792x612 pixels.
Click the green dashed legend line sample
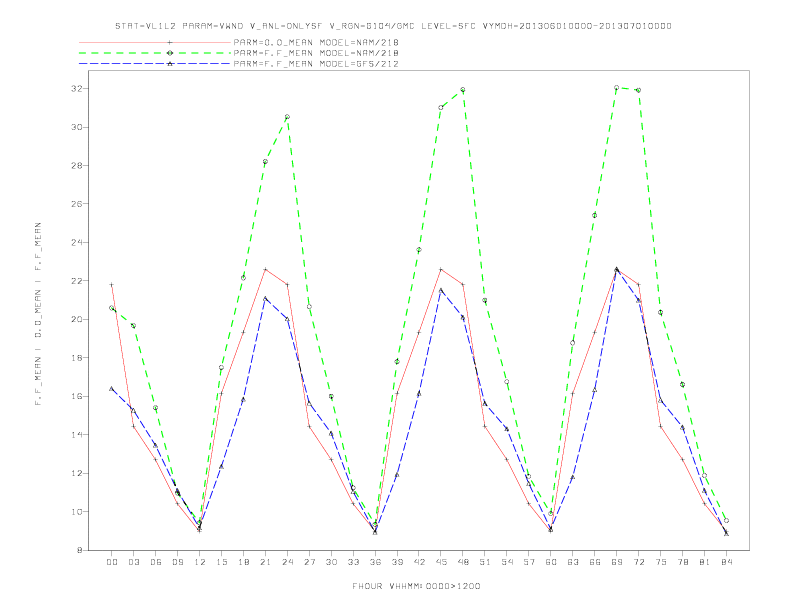coord(155,53)
